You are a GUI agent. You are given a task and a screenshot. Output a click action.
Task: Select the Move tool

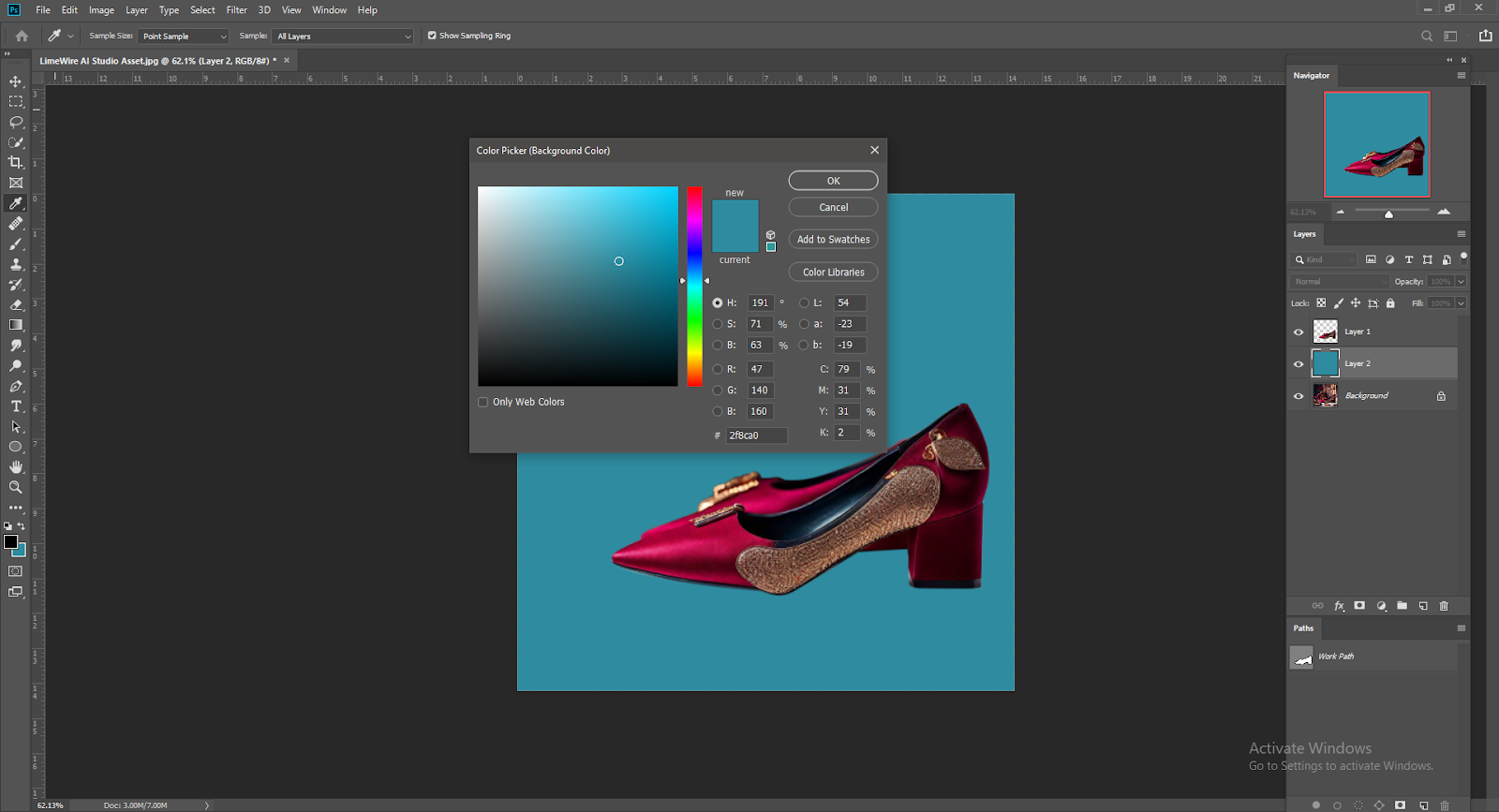click(16, 81)
